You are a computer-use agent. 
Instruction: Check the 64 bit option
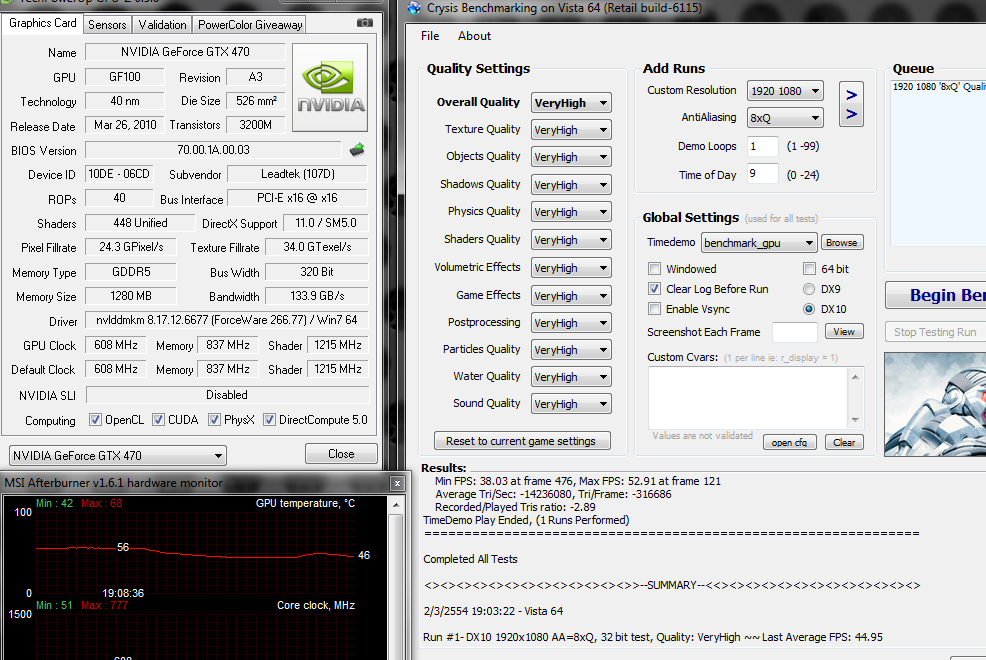pos(809,269)
